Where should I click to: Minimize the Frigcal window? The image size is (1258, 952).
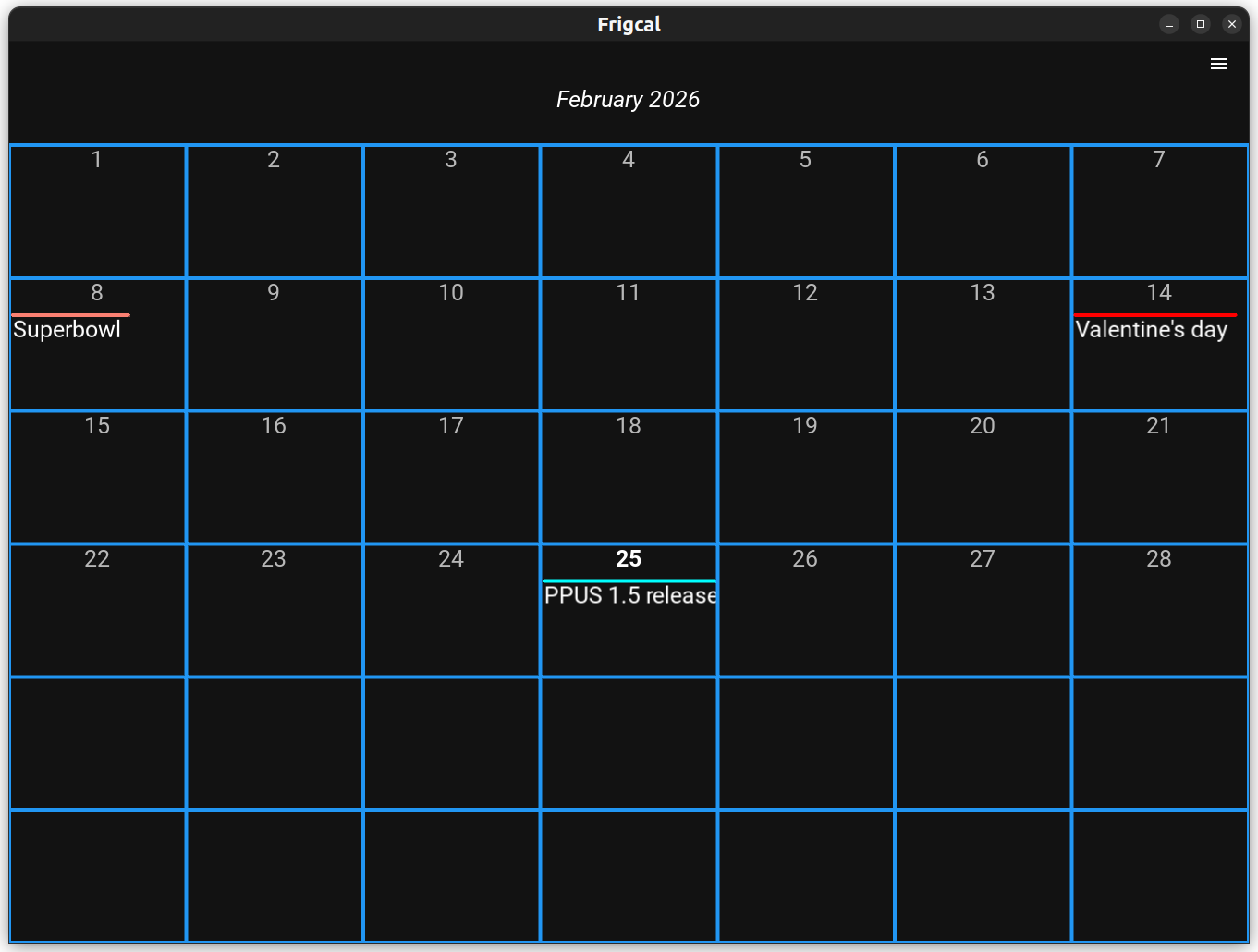[x=1168, y=25]
